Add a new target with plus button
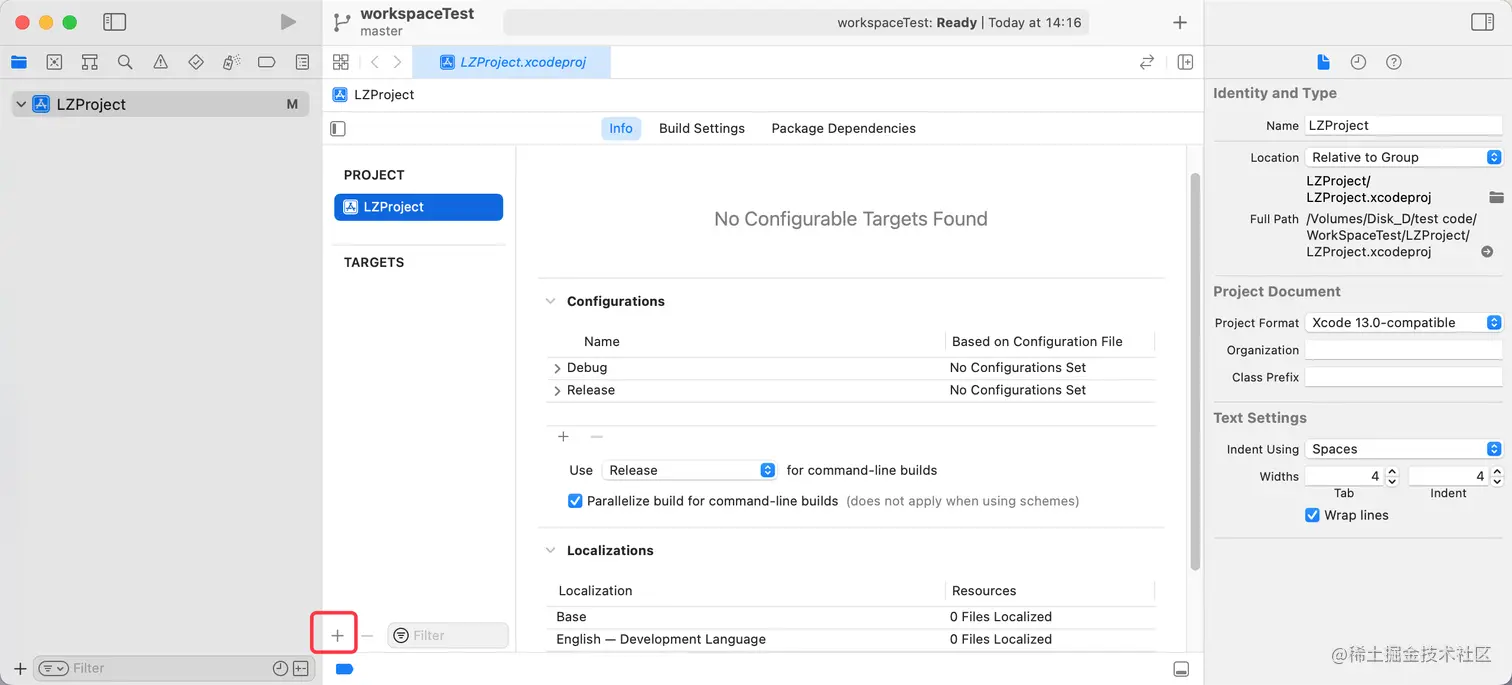The image size is (1512, 685). (337, 635)
